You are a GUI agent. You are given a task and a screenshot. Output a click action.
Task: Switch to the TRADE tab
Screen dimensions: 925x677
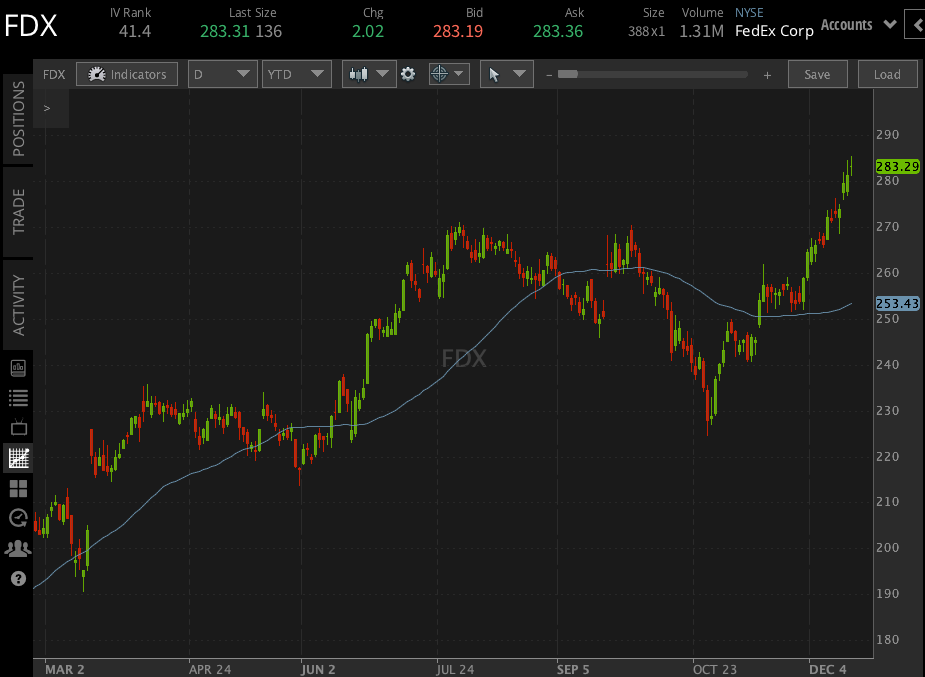click(16, 213)
